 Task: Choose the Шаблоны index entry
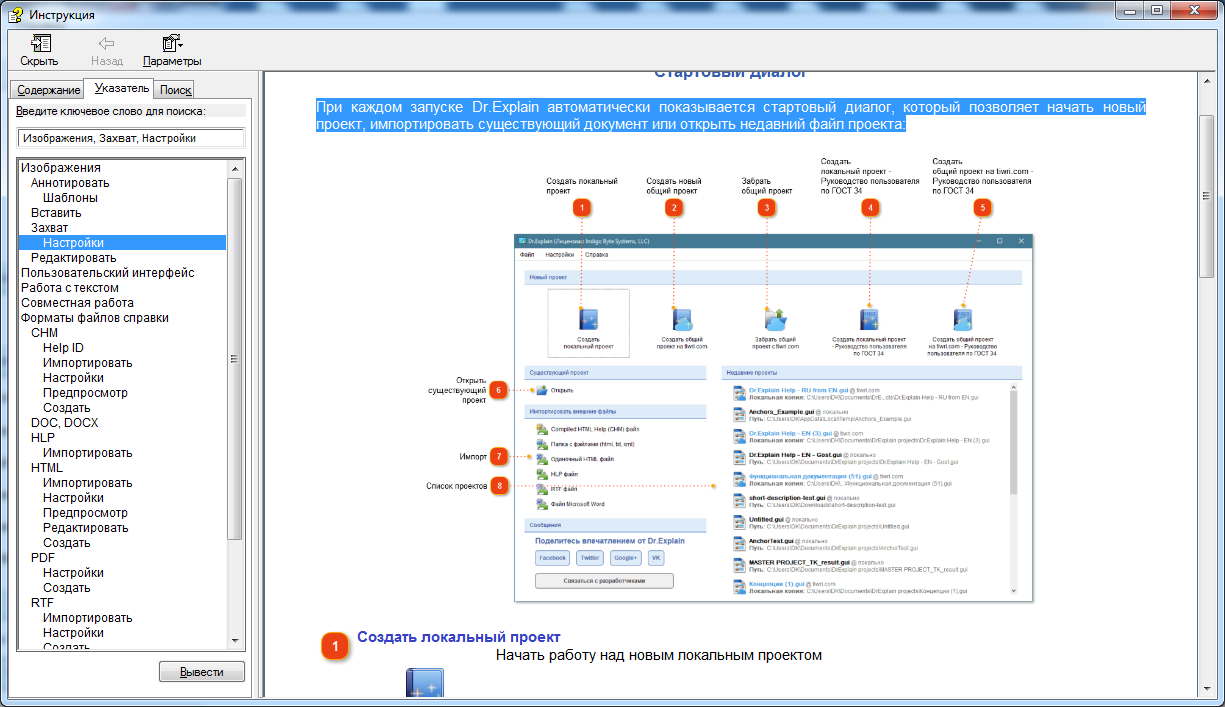click(x=70, y=198)
